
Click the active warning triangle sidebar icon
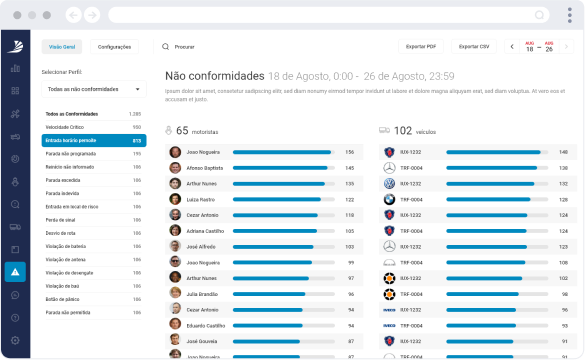pyautogui.click(x=15, y=272)
